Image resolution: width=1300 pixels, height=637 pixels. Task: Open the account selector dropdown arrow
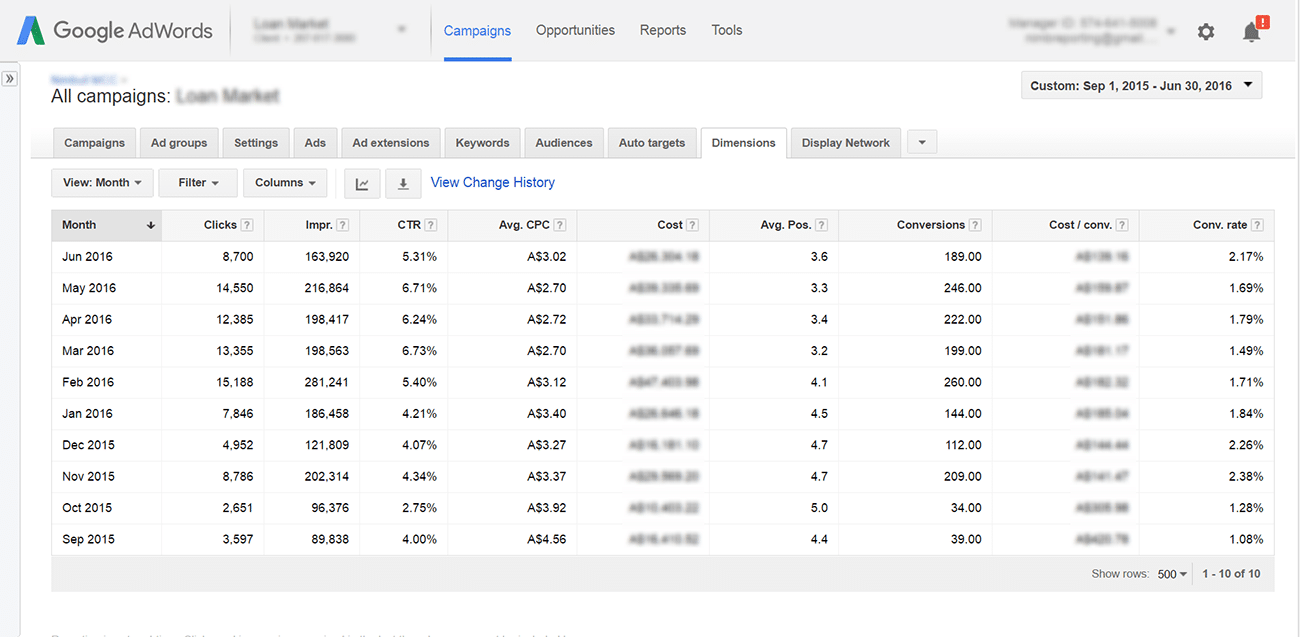(x=402, y=30)
